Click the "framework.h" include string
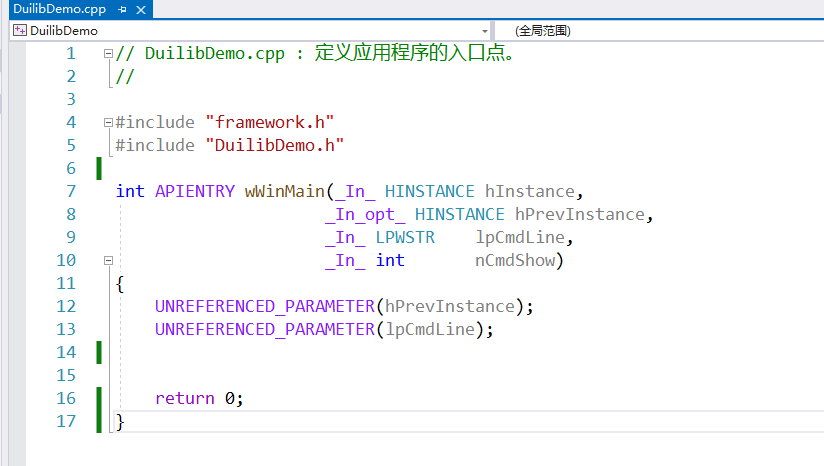This screenshot has height=466, width=824. coord(270,122)
